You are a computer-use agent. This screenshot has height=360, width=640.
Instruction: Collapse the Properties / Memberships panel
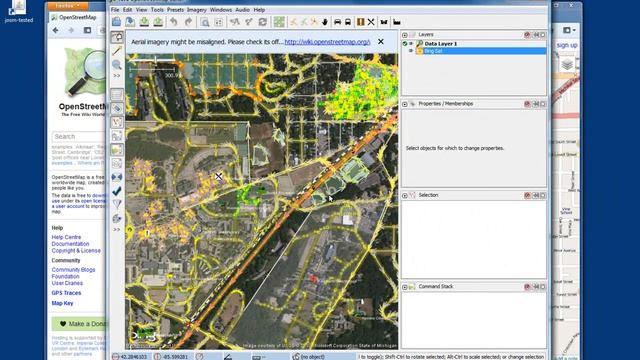click(x=405, y=104)
